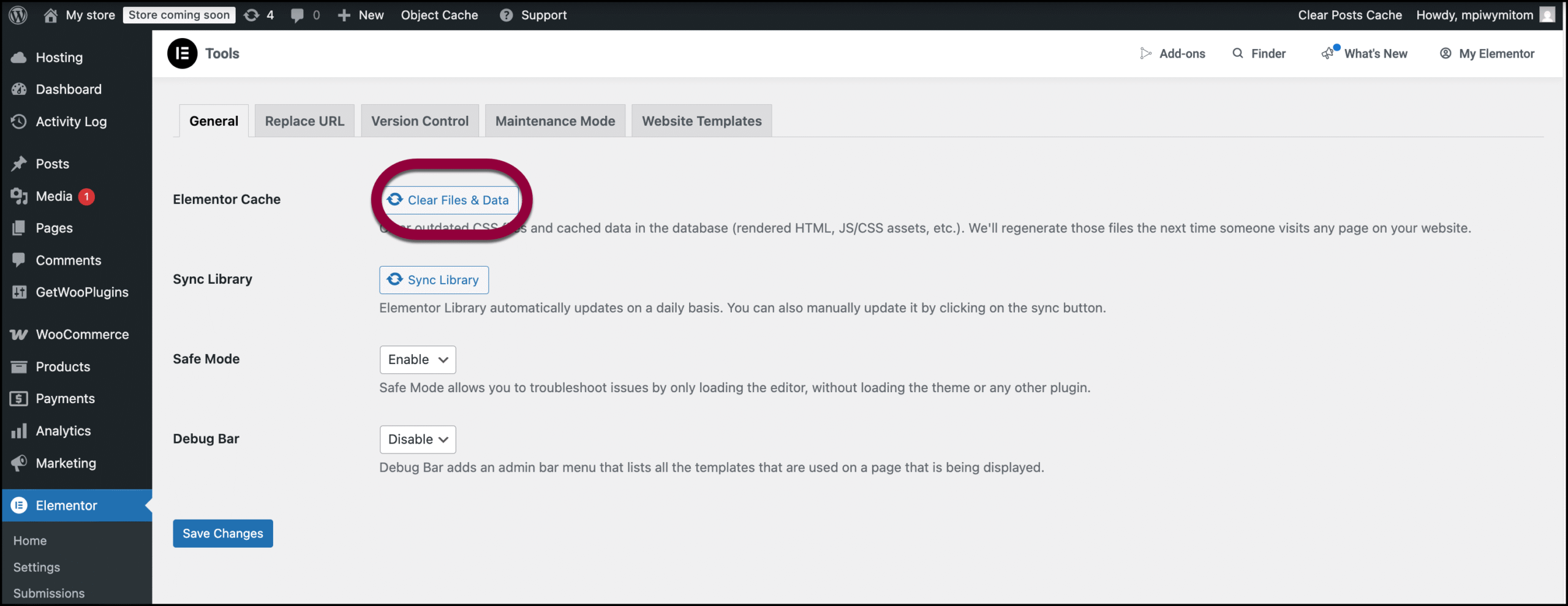Switch to the General tab

[x=214, y=121]
